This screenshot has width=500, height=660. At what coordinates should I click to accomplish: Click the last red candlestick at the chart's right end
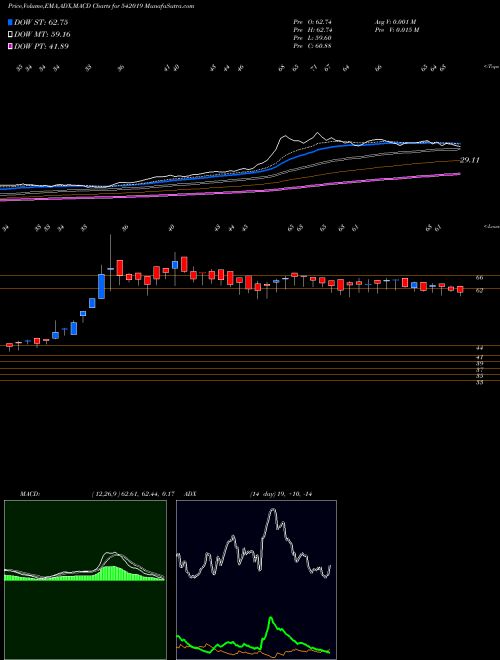point(460,290)
